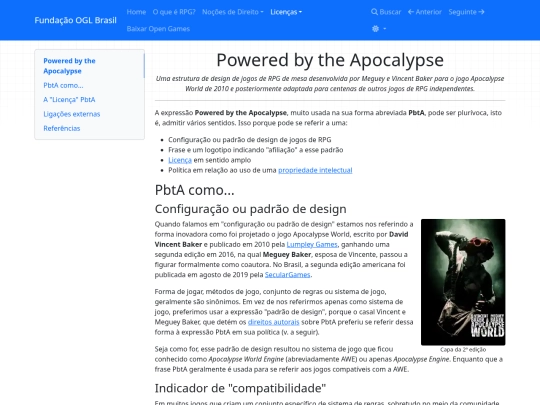Jump to A "Licença" PbtA section
Image resolution: width=540 pixels, height=405 pixels.
click(69, 100)
